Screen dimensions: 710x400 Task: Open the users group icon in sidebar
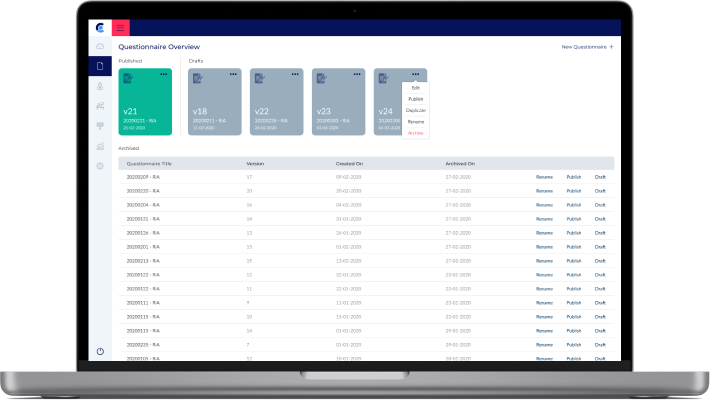click(x=100, y=106)
